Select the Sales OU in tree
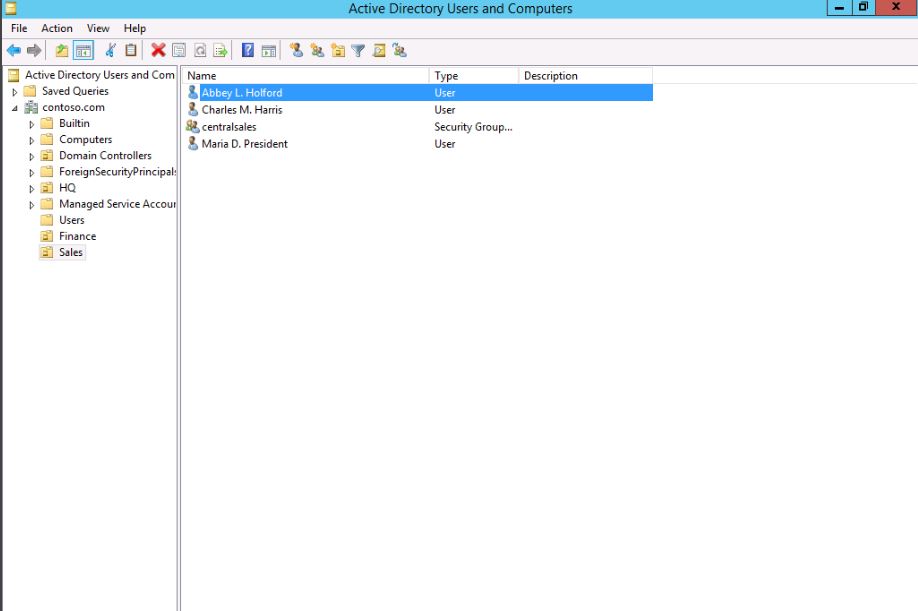The width and height of the screenshot is (918, 611). 71,252
